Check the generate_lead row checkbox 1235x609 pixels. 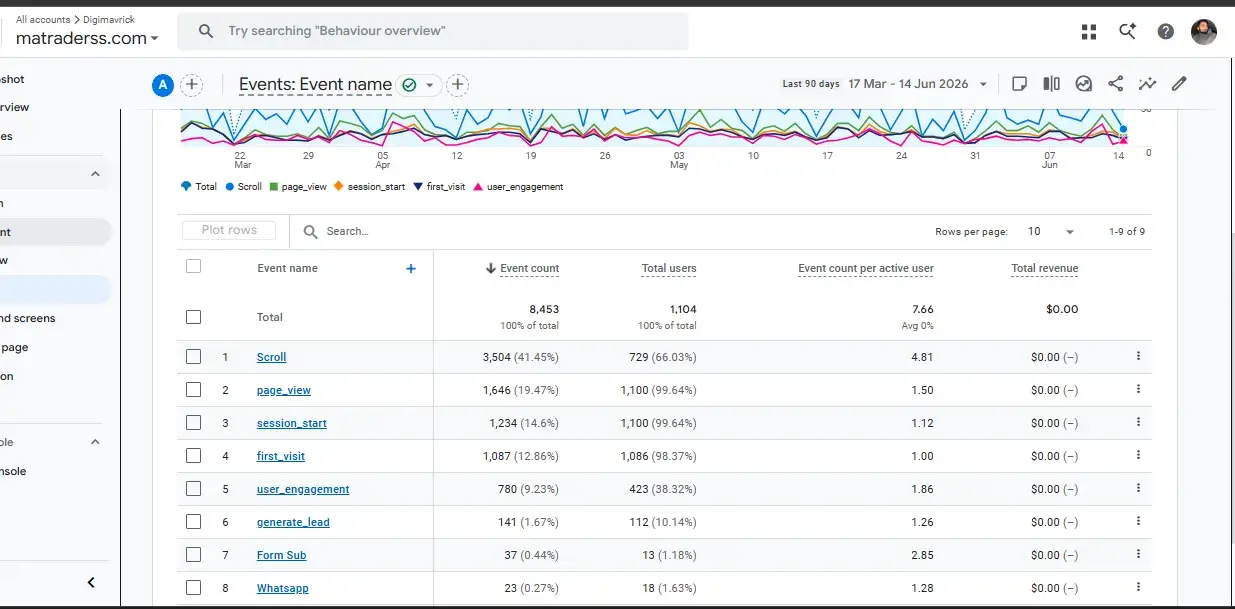[194, 522]
